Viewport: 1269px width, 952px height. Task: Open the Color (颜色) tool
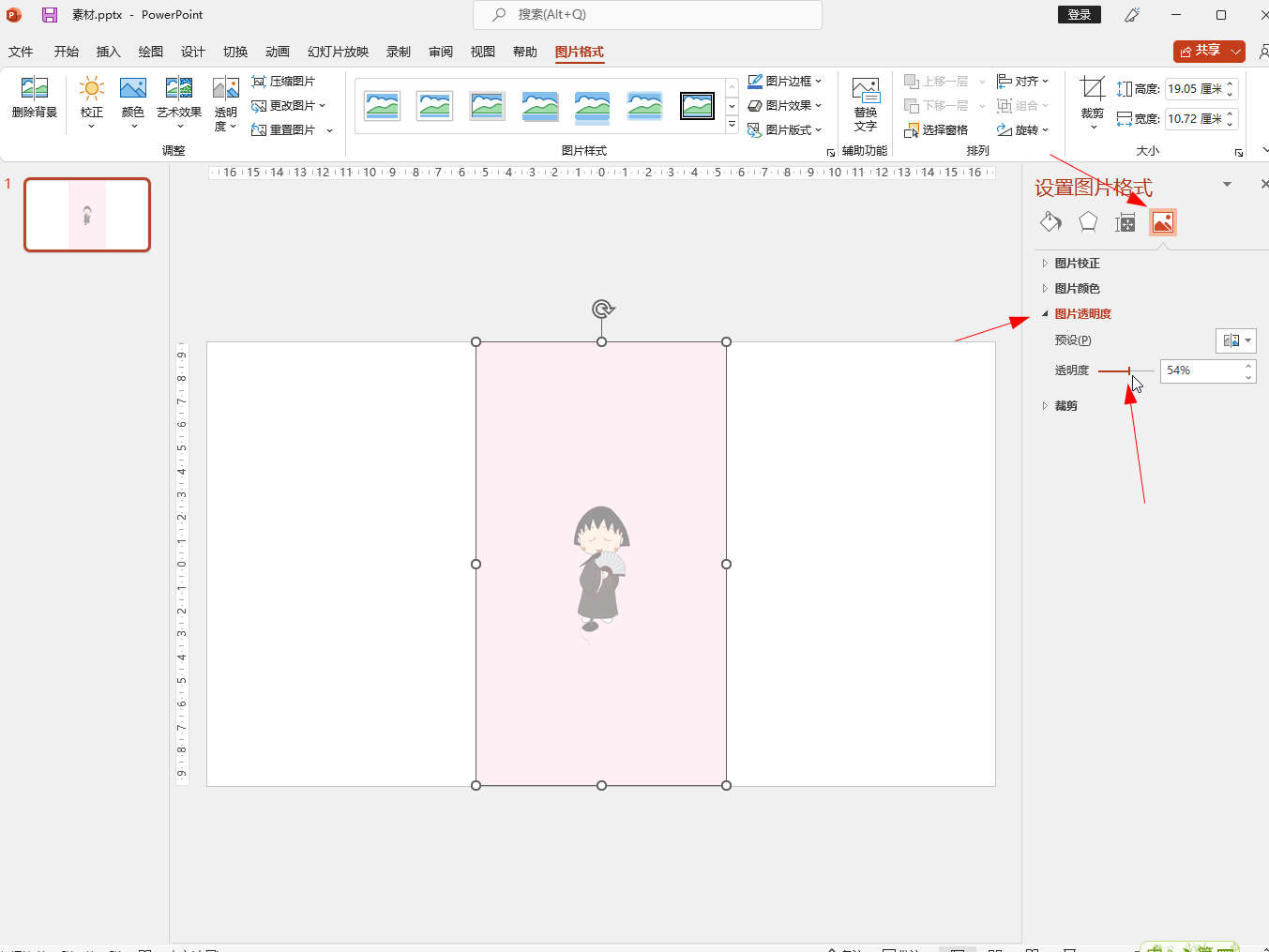click(133, 101)
